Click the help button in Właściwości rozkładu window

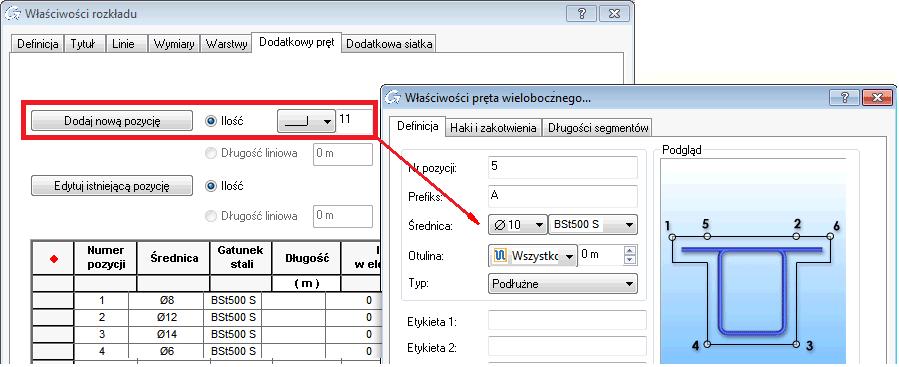click(x=581, y=13)
